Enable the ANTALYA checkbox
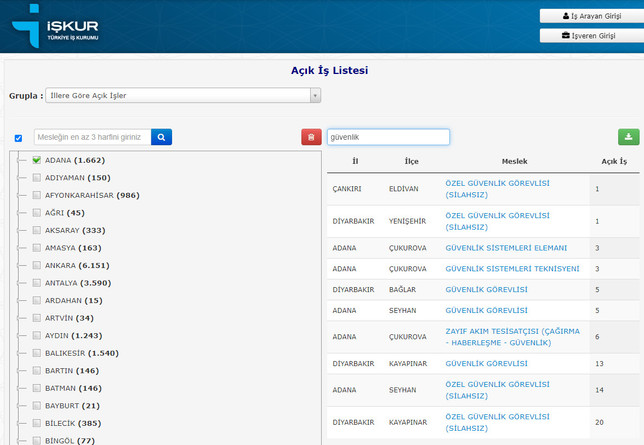This screenshot has width=644, height=445. point(37,283)
